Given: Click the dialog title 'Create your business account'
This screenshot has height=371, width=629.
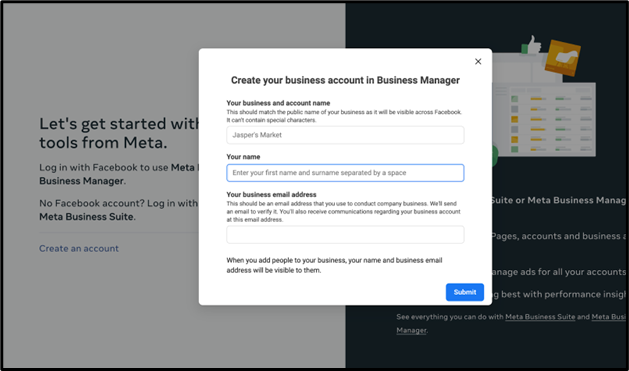Looking at the screenshot, I should [345, 80].
